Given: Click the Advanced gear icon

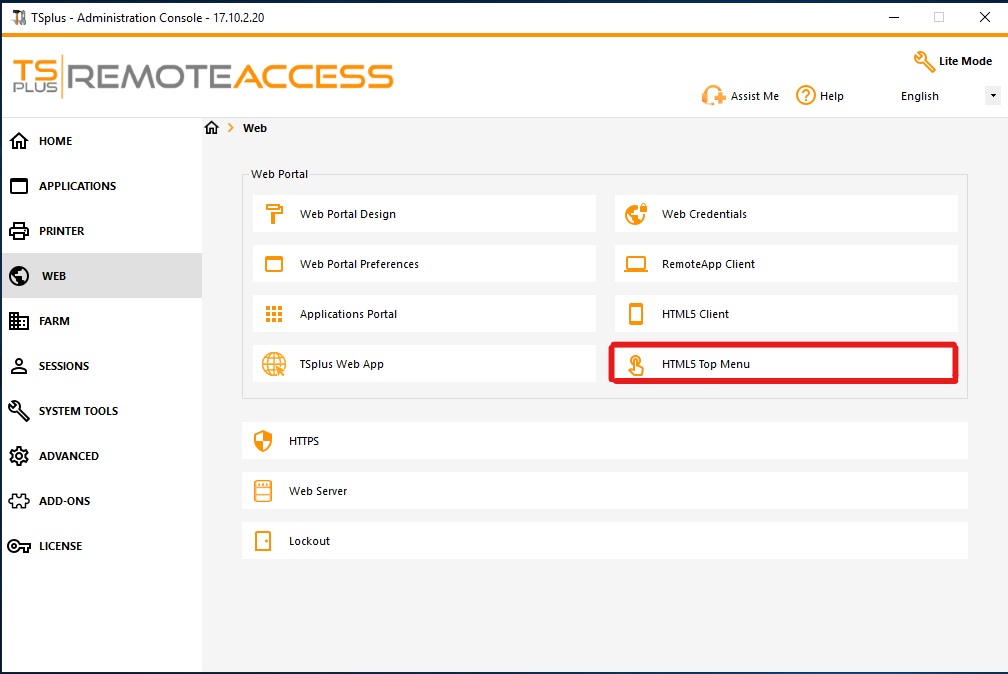Looking at the screenshot, I should 19,456.
